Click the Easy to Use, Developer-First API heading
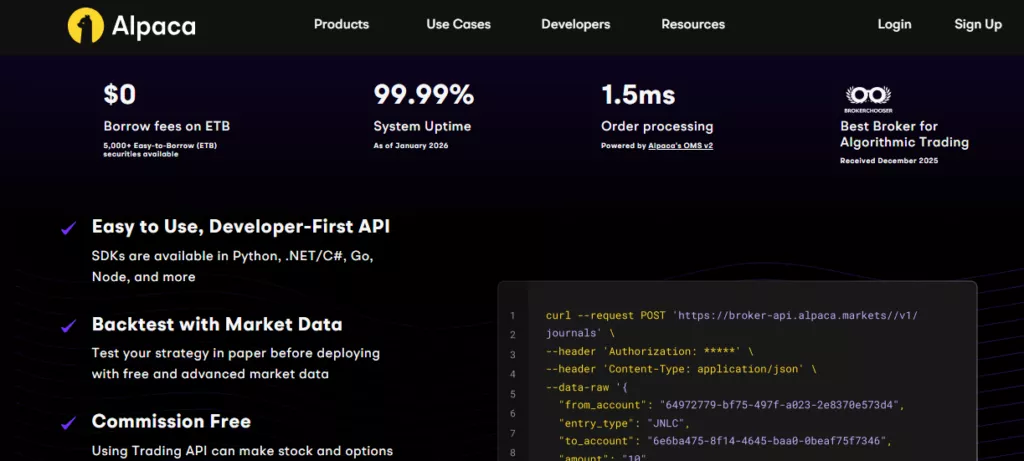This screenshot has width=1024, height=461. [241, 227]
